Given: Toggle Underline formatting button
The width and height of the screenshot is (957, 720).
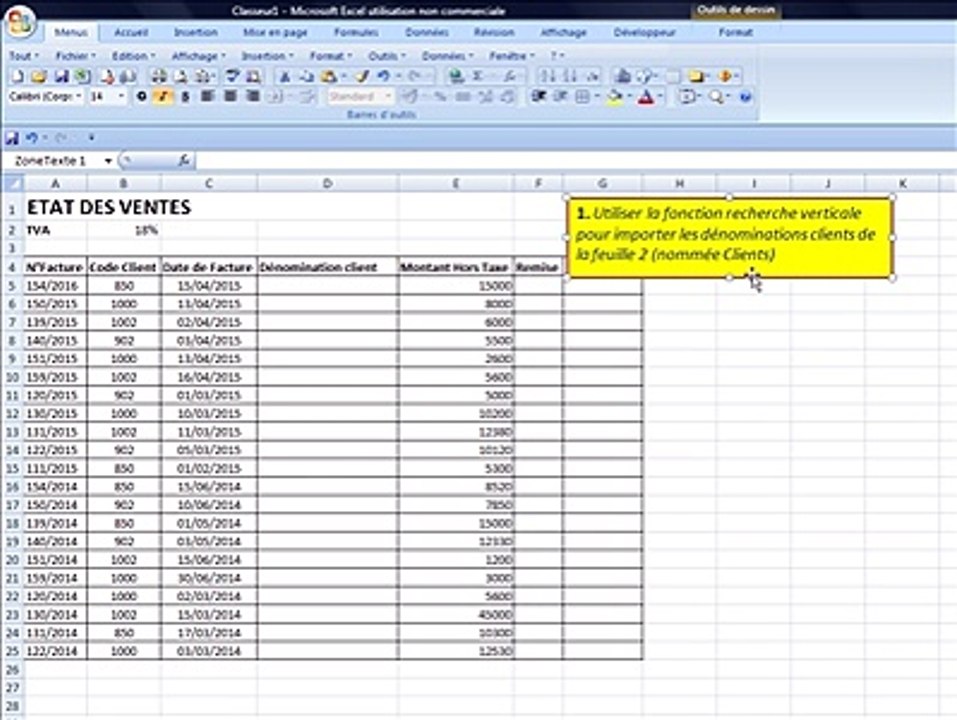Looking at the screenshot, I should point(186,96).
